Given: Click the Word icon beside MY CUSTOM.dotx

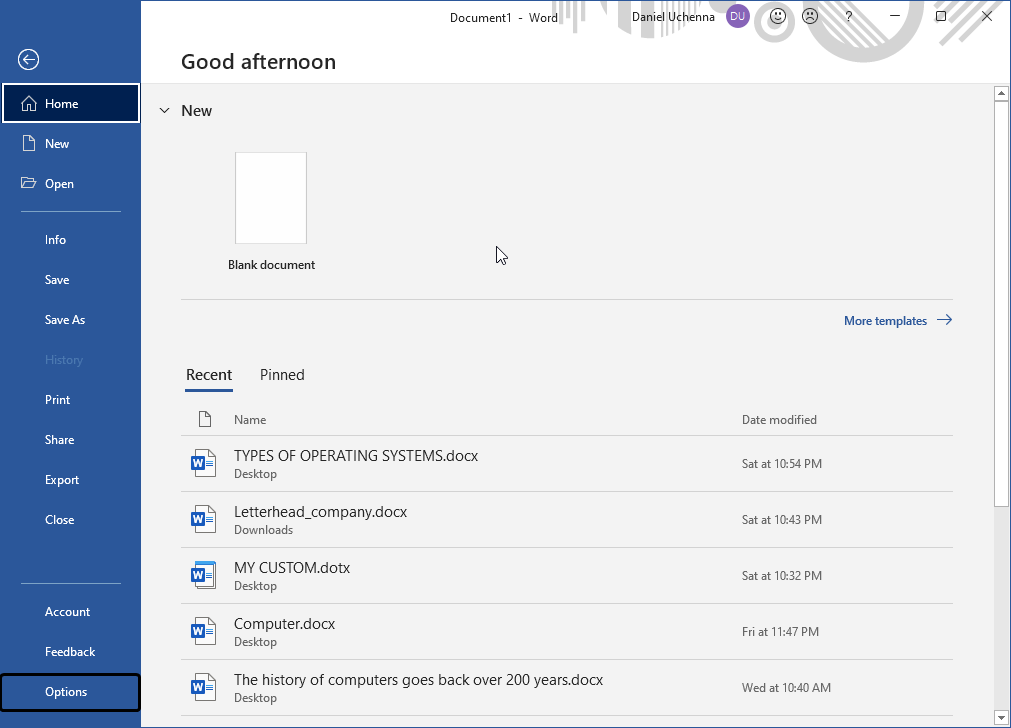Looking at the screenshot, I should tap(204, 575).
